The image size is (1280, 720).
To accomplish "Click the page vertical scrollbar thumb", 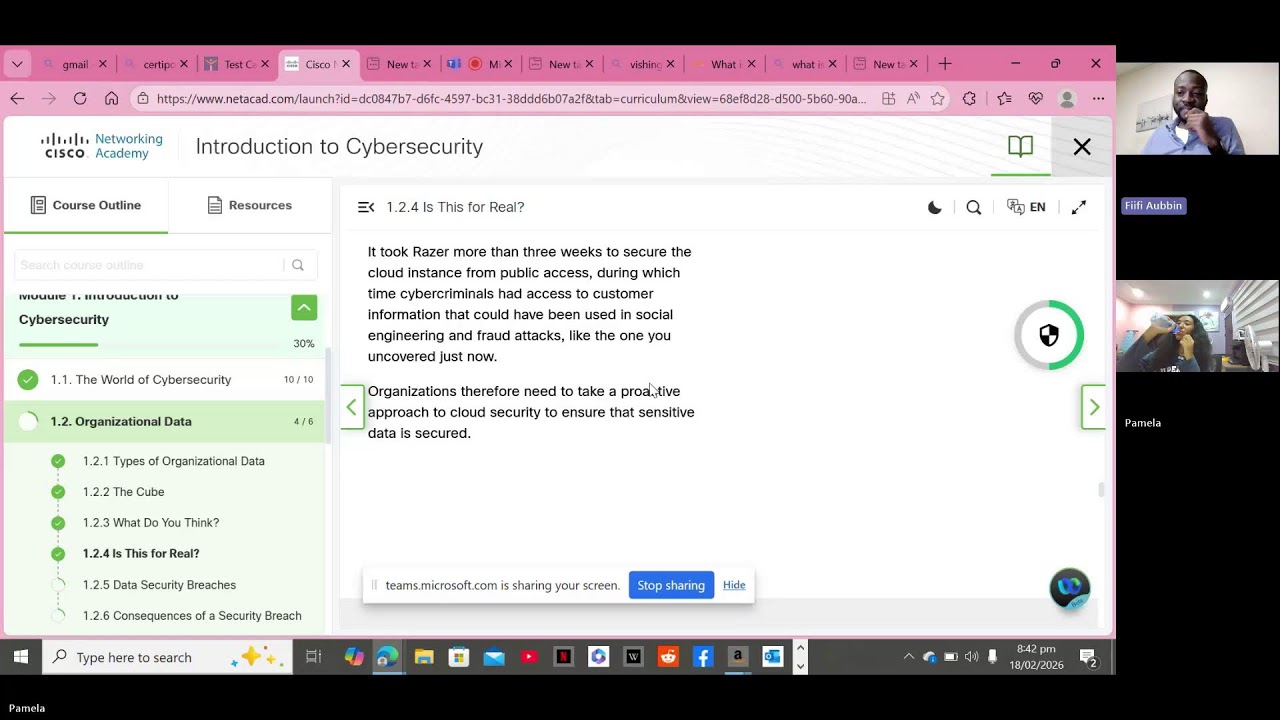I will click(1102, 490).
